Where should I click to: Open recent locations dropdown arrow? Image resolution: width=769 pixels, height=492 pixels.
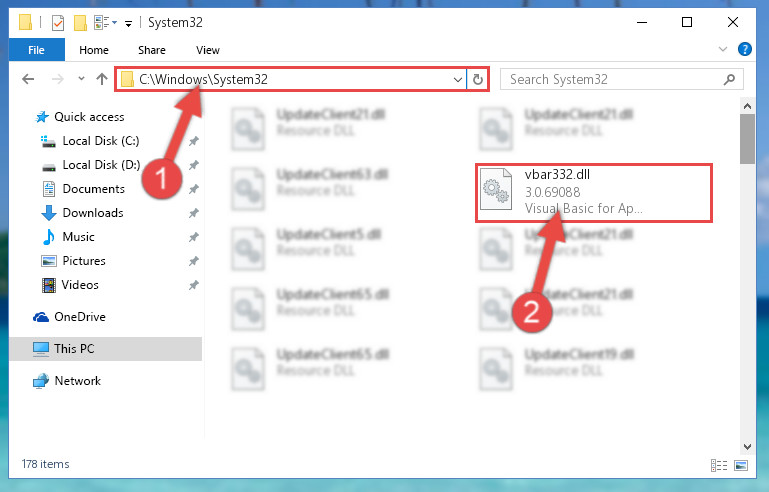[x=81, y=79]
